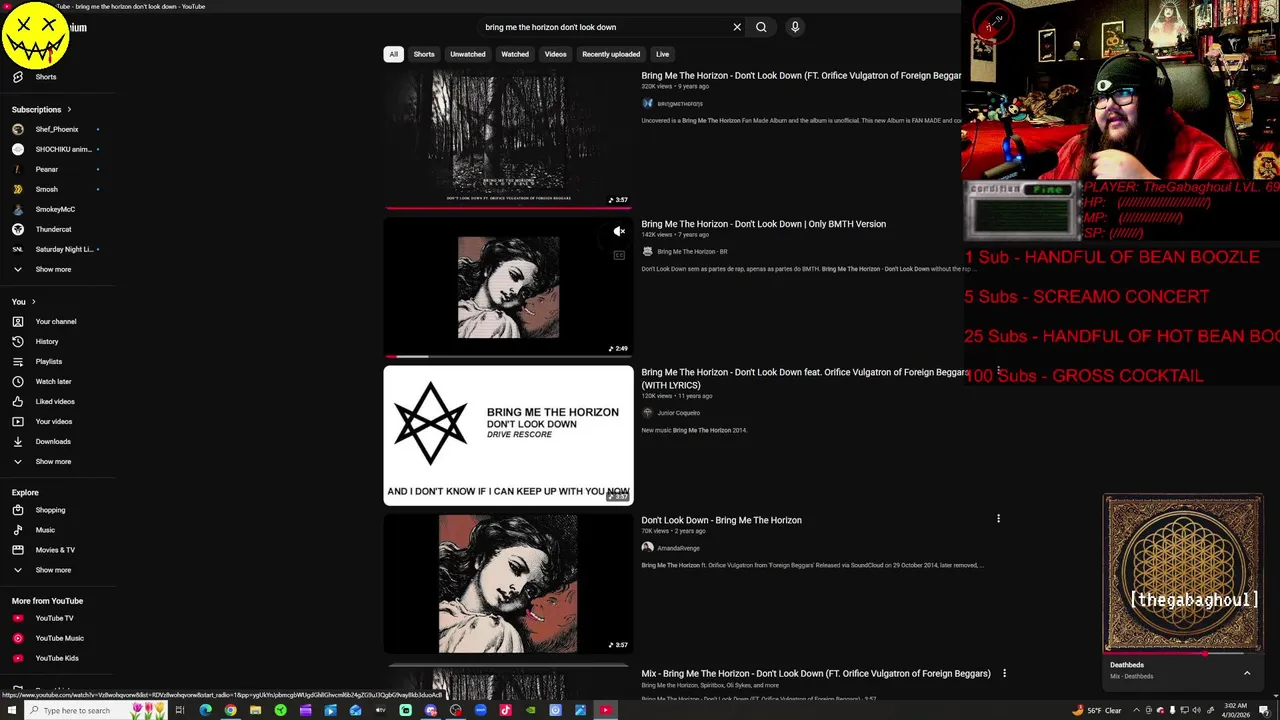Image resolution: width=1280 pixels, height=720 pixels.
Task: Seek in the Deathbeds miniplayer progress bar
Action: 1182,654
